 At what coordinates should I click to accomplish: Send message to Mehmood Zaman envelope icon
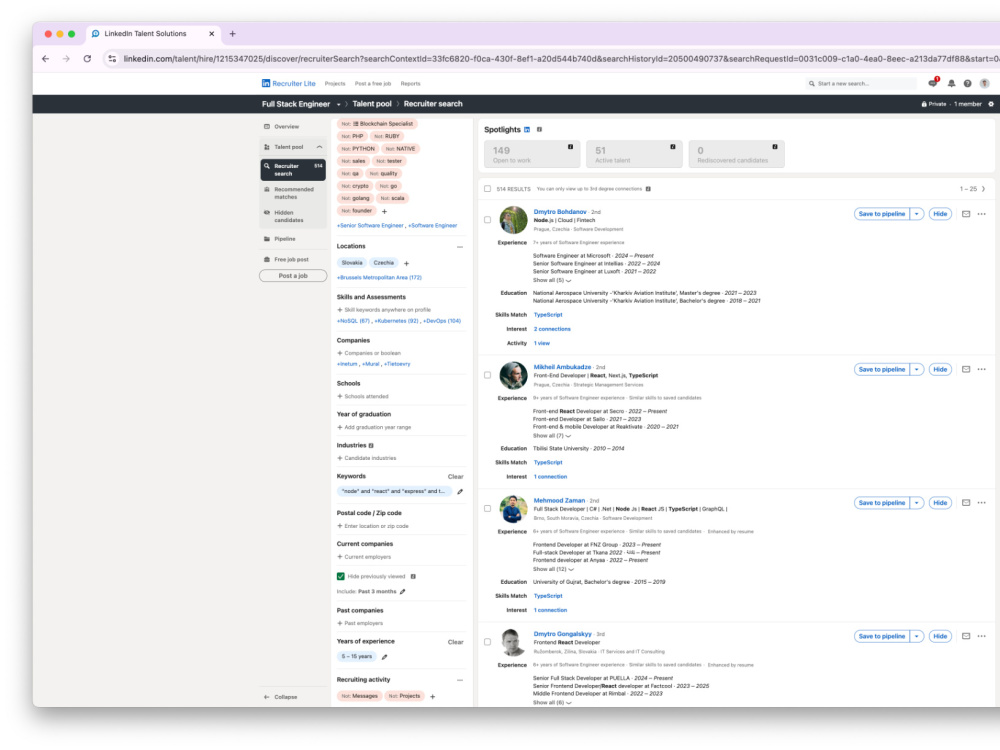pyautogui.click(x=966, y=503)
